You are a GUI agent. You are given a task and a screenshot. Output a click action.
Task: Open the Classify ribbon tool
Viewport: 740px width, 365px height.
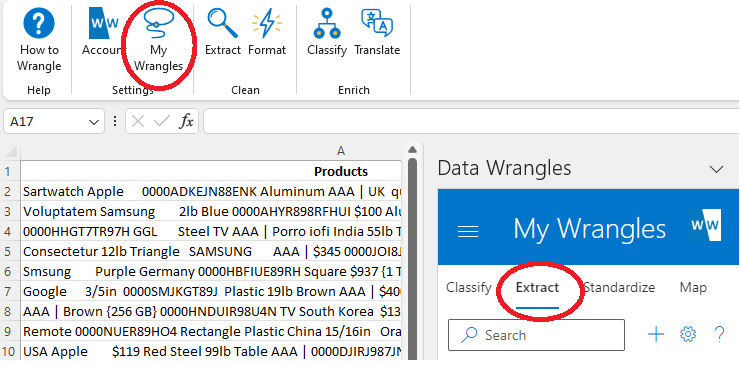[x=327, y=33]
